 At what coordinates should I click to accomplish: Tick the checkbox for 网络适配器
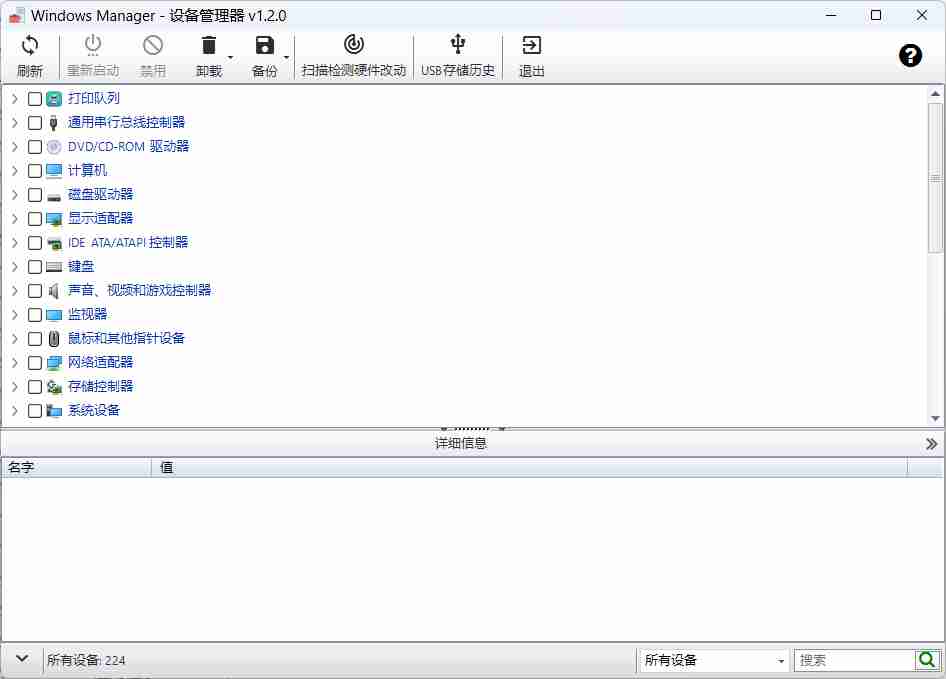pyautogui.click(x=35, y=362)
